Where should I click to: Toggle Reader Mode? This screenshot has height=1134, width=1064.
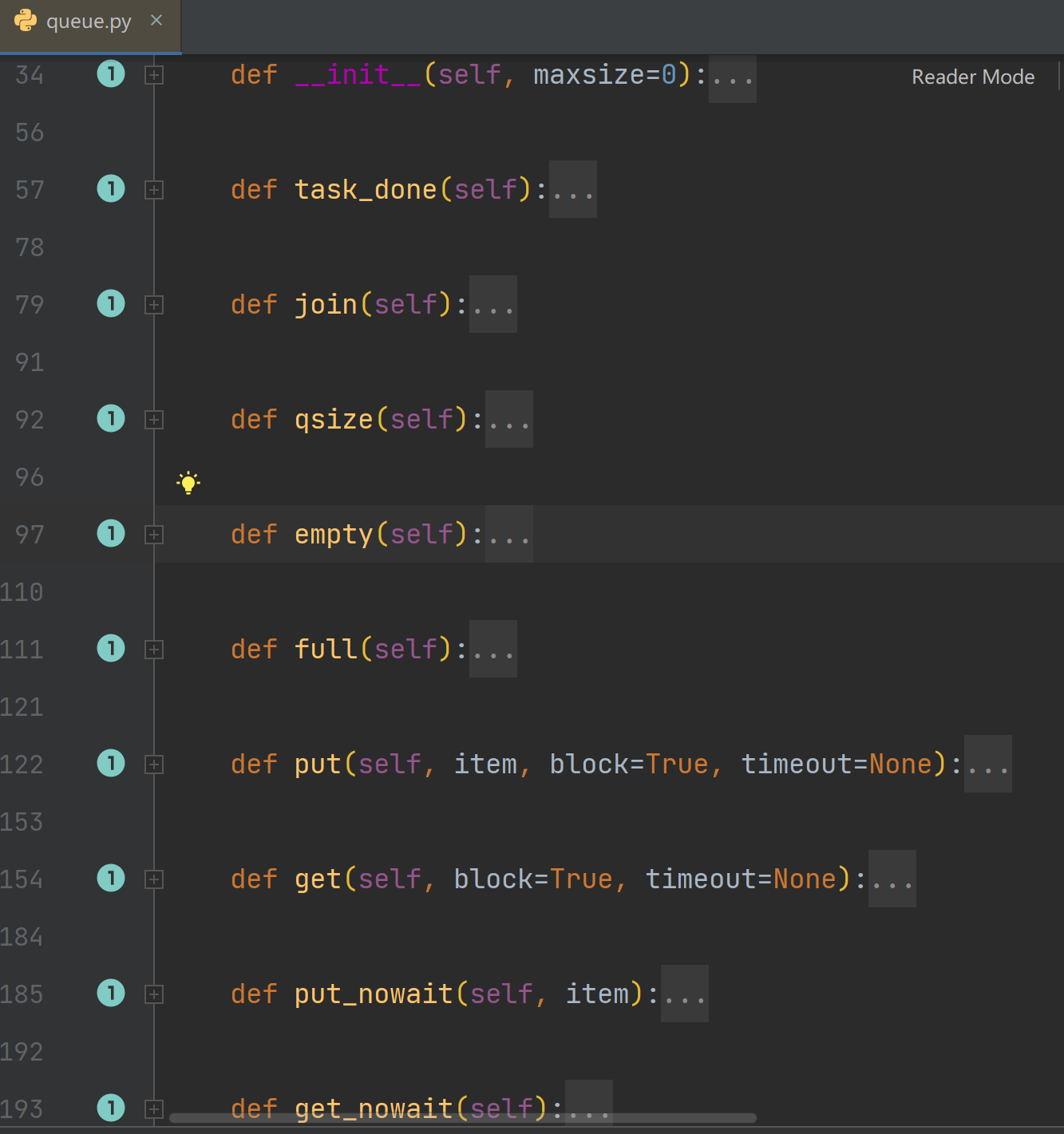pyautogui.click(x=973, y=77)
